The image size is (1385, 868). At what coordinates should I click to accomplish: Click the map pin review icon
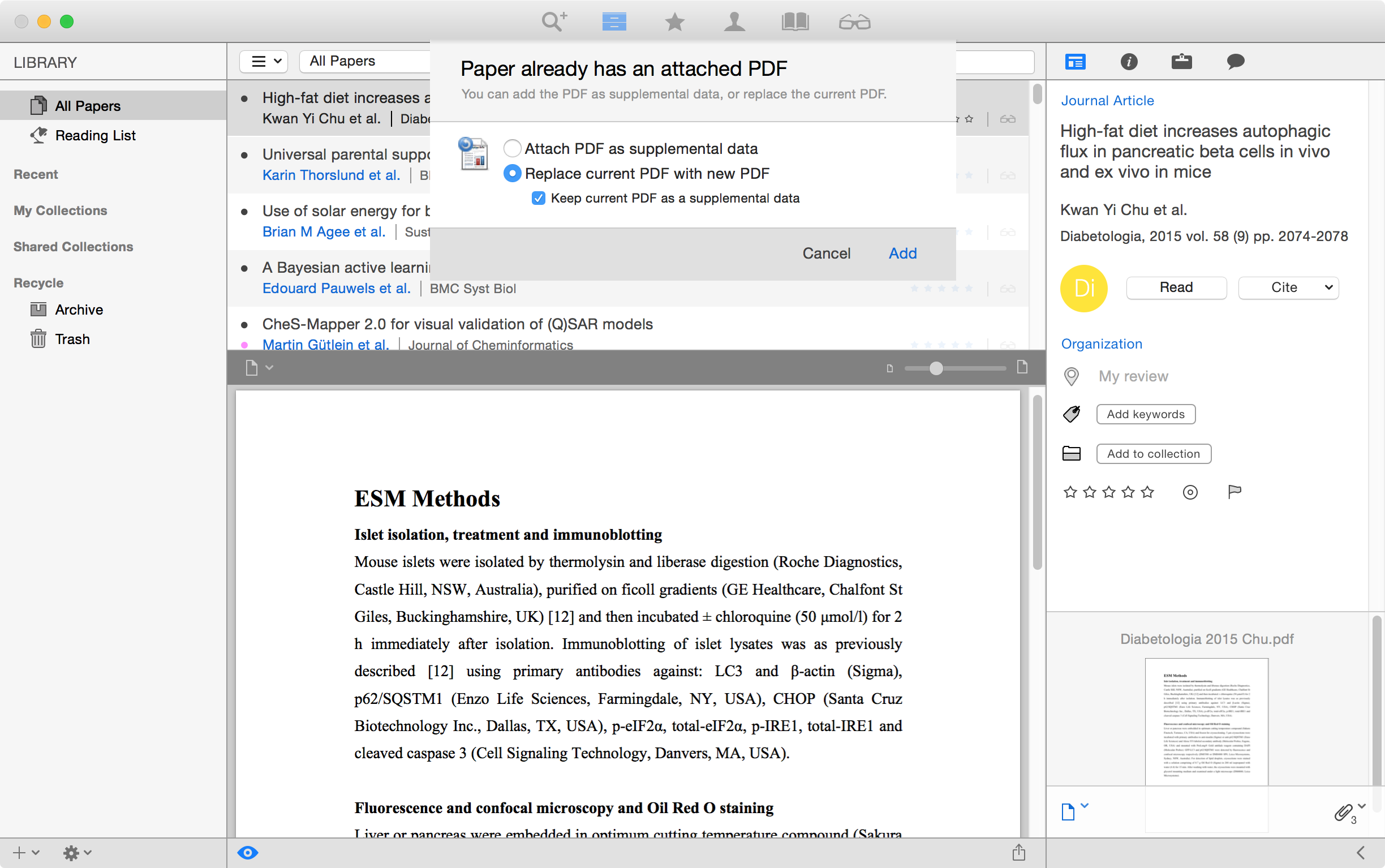point(1071,377)
